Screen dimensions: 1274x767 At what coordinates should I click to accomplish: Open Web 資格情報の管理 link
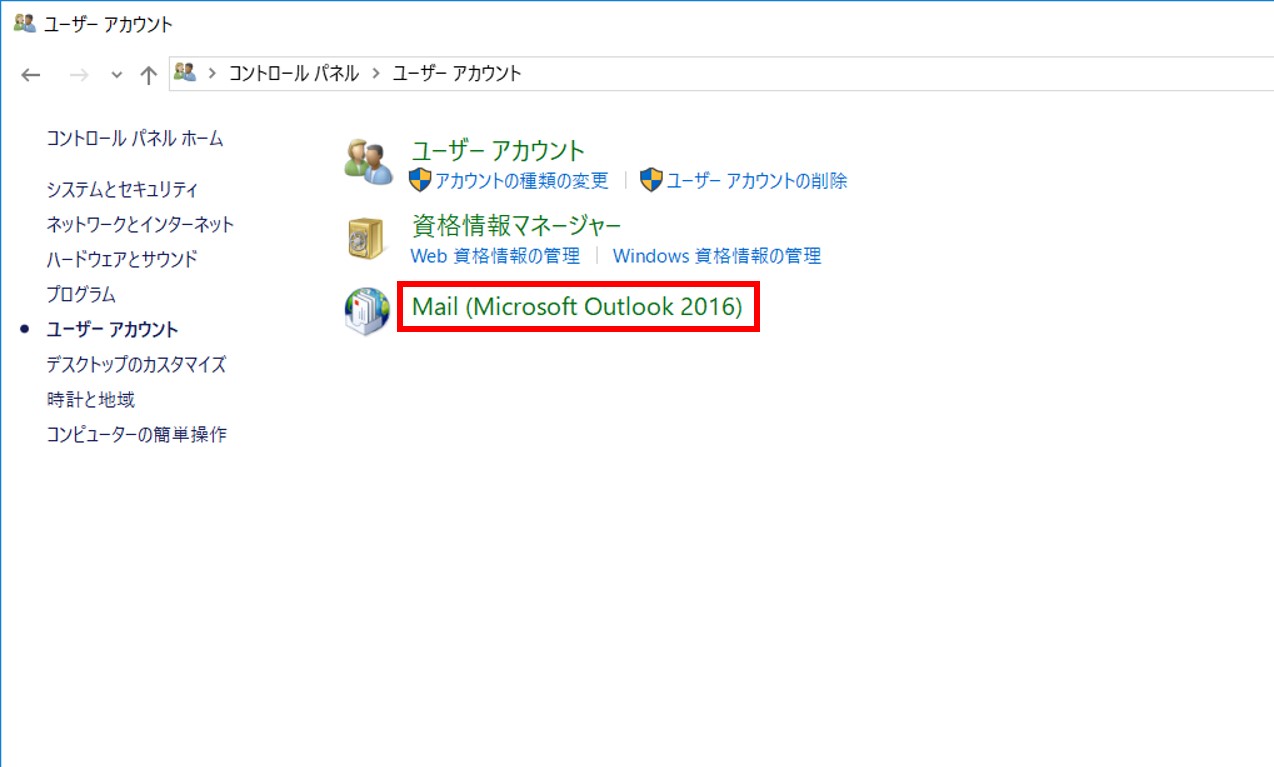pos(495,256)
